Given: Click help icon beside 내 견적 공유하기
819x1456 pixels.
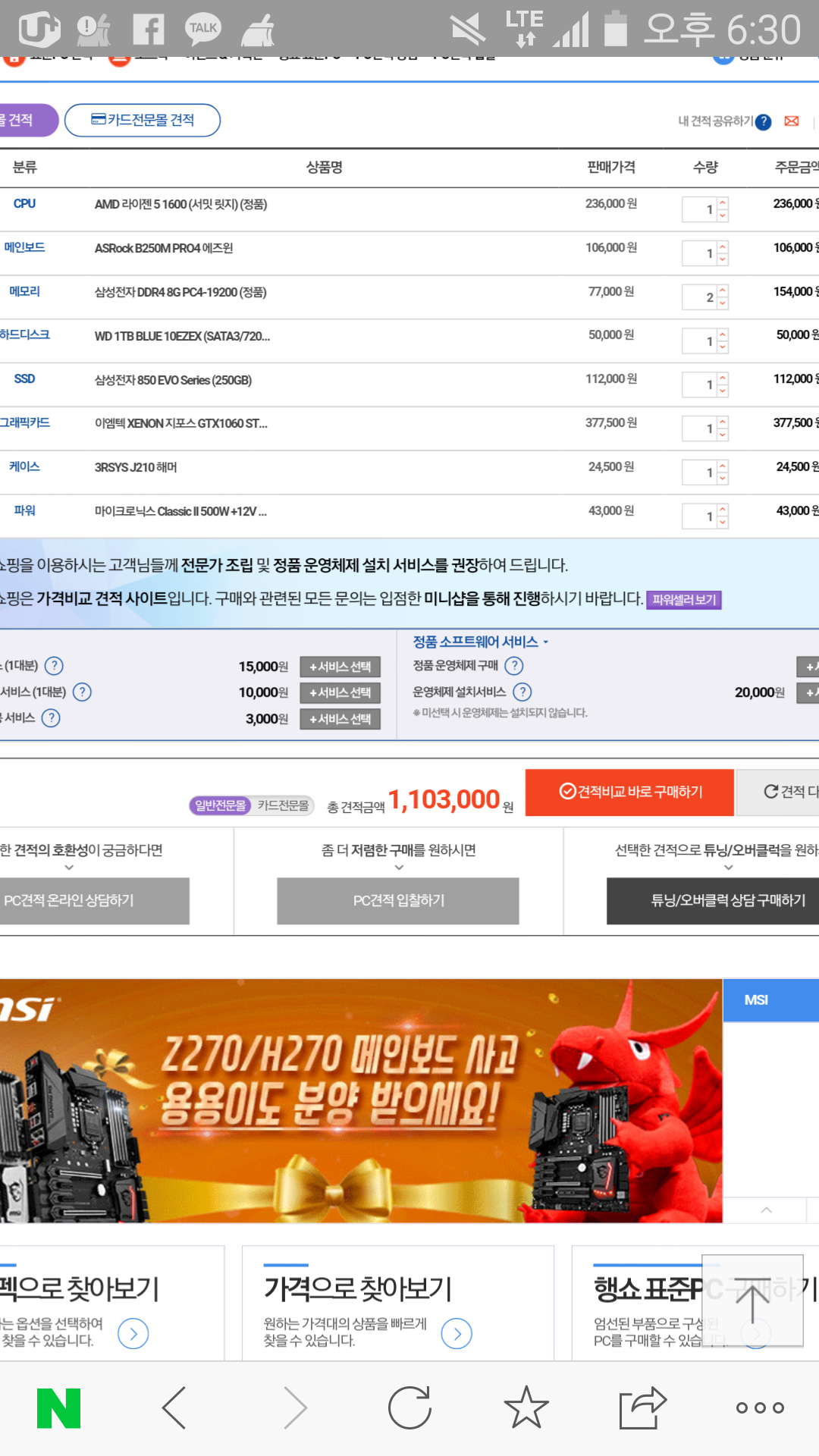Looking at the screenshot, I should pyautogui.click(x=764, y=122).
